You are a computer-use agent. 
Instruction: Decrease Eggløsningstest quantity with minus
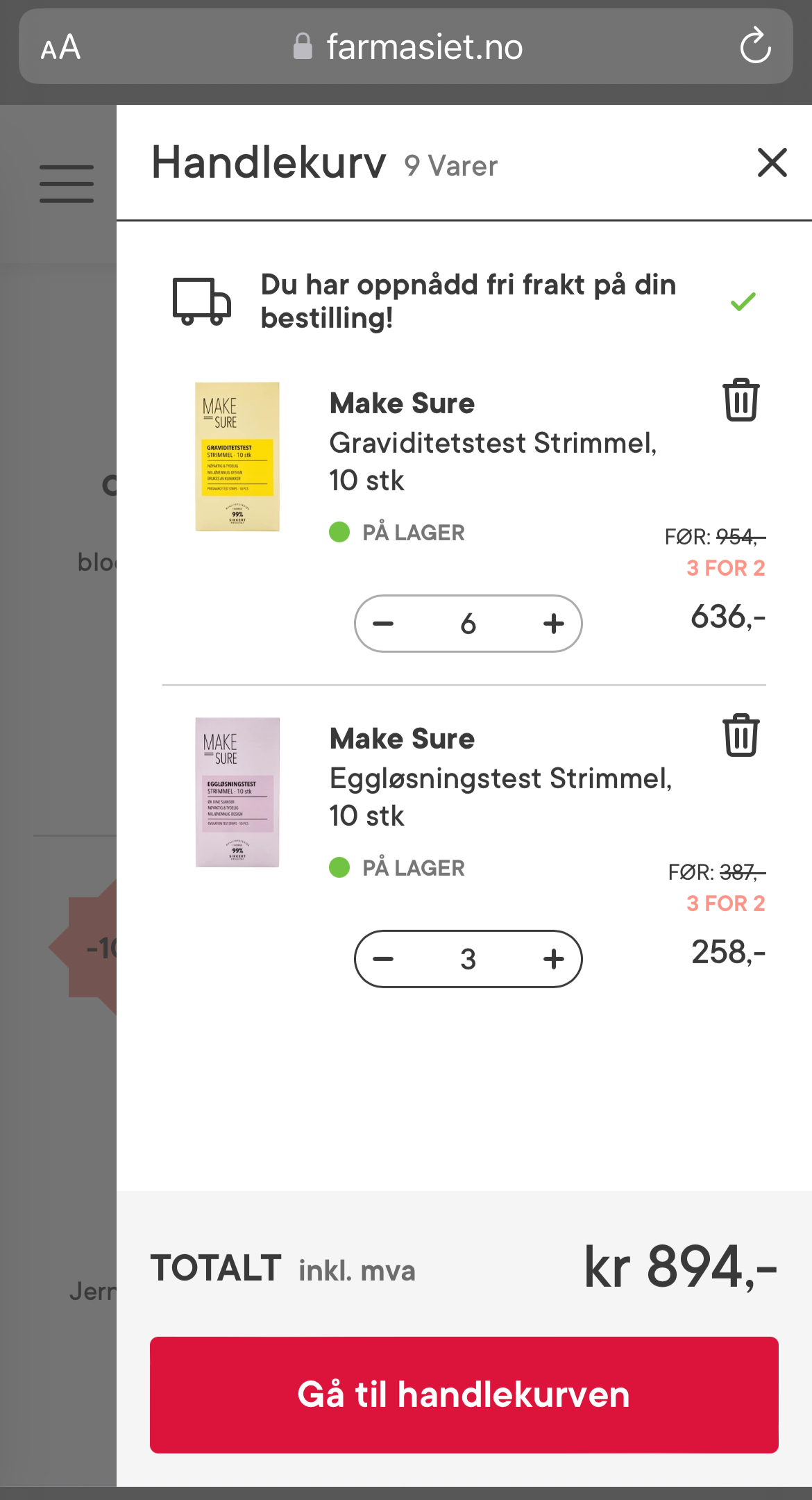[383, 959]
